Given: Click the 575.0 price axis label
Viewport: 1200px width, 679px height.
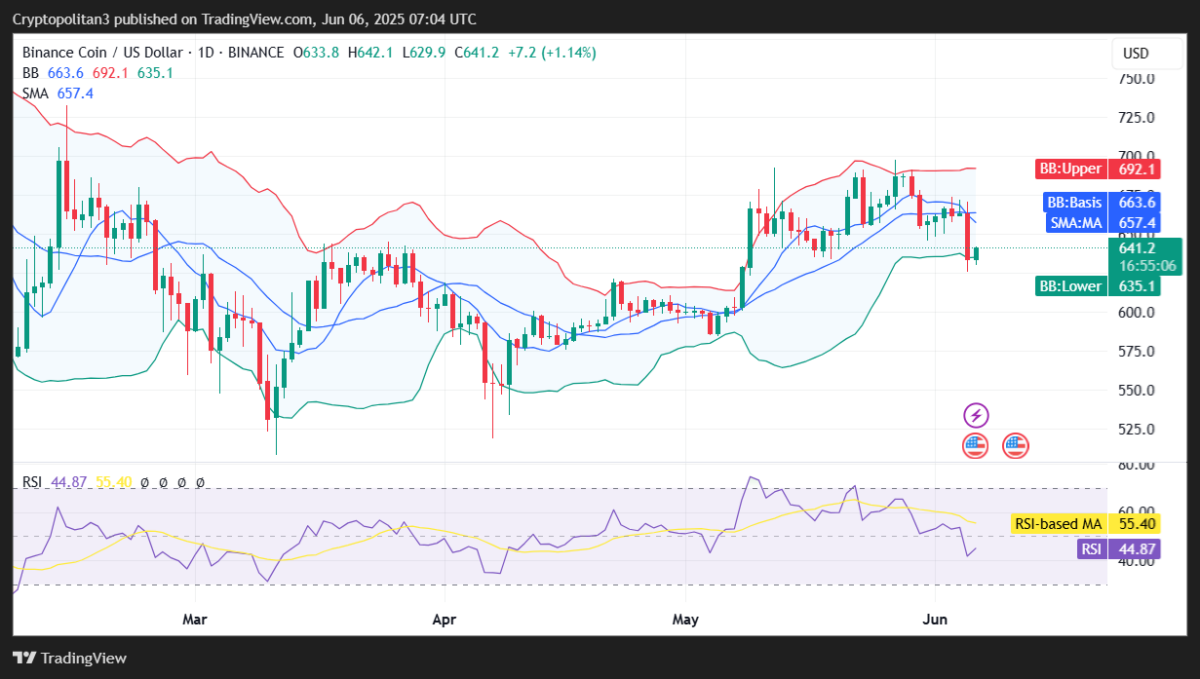Looking at the screenshot, I should point(1136,351).
